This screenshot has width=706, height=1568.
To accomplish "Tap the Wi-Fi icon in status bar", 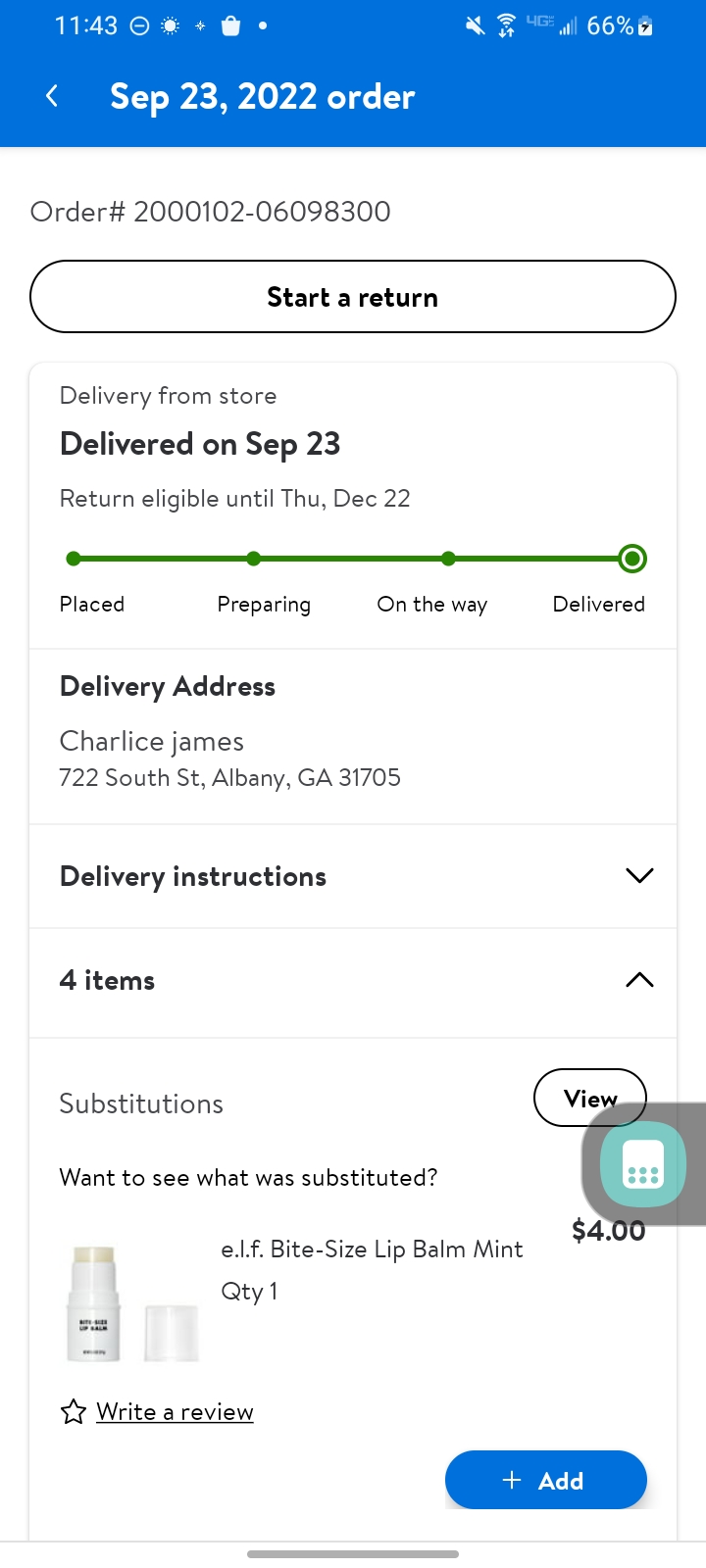I will pos(506,26).
